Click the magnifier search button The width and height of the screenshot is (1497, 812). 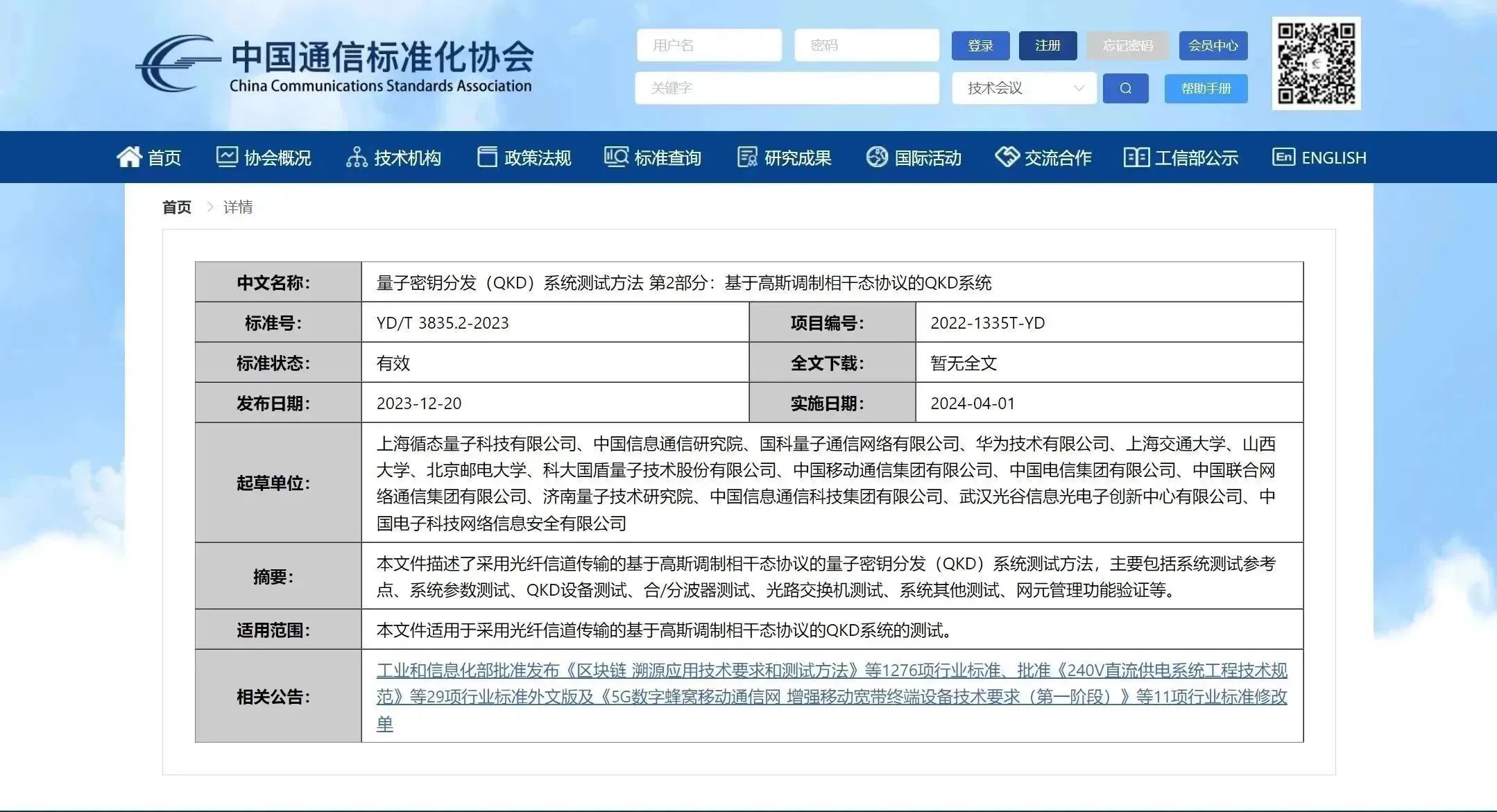click(1125, 88)
